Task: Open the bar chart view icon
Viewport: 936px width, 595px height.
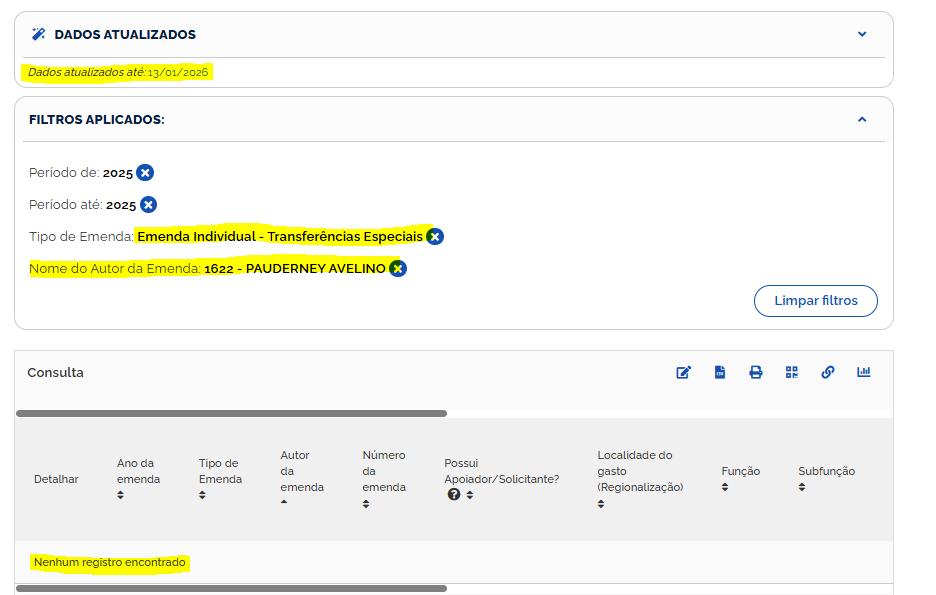Action: pyautogui.click(x=864, y=372)
